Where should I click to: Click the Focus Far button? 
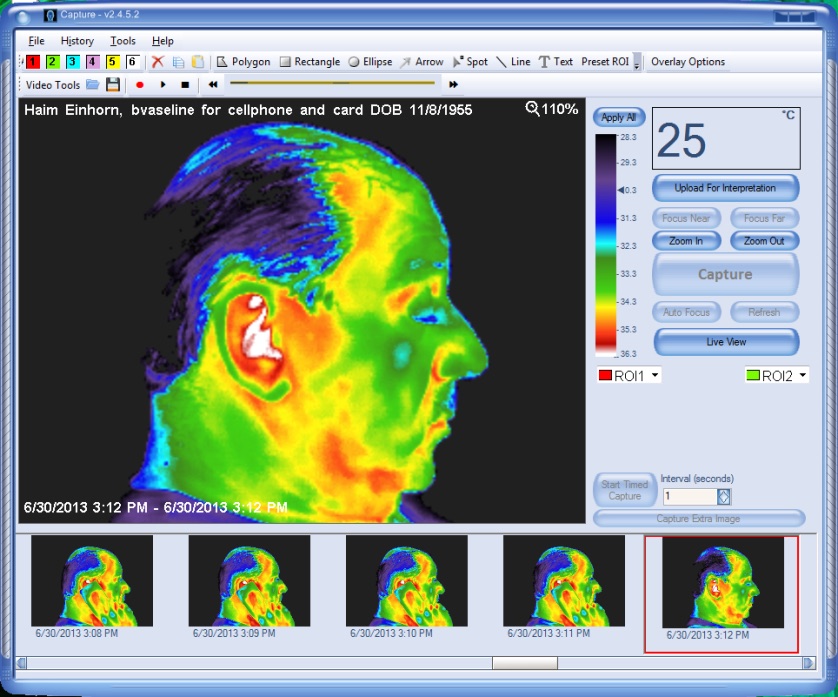click(x=764, y=219)
